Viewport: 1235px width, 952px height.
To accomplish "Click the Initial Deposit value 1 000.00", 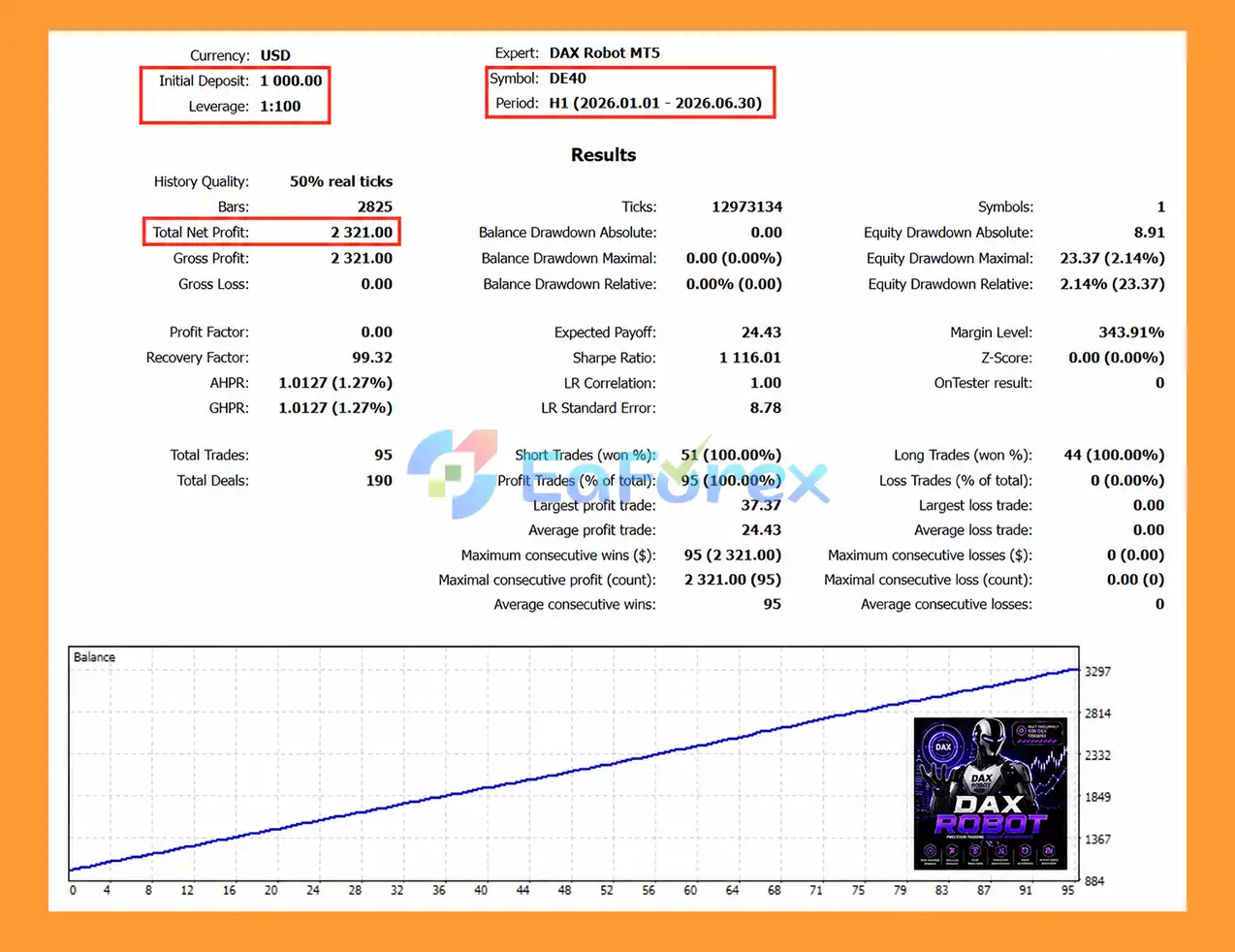I will [291, 81].
